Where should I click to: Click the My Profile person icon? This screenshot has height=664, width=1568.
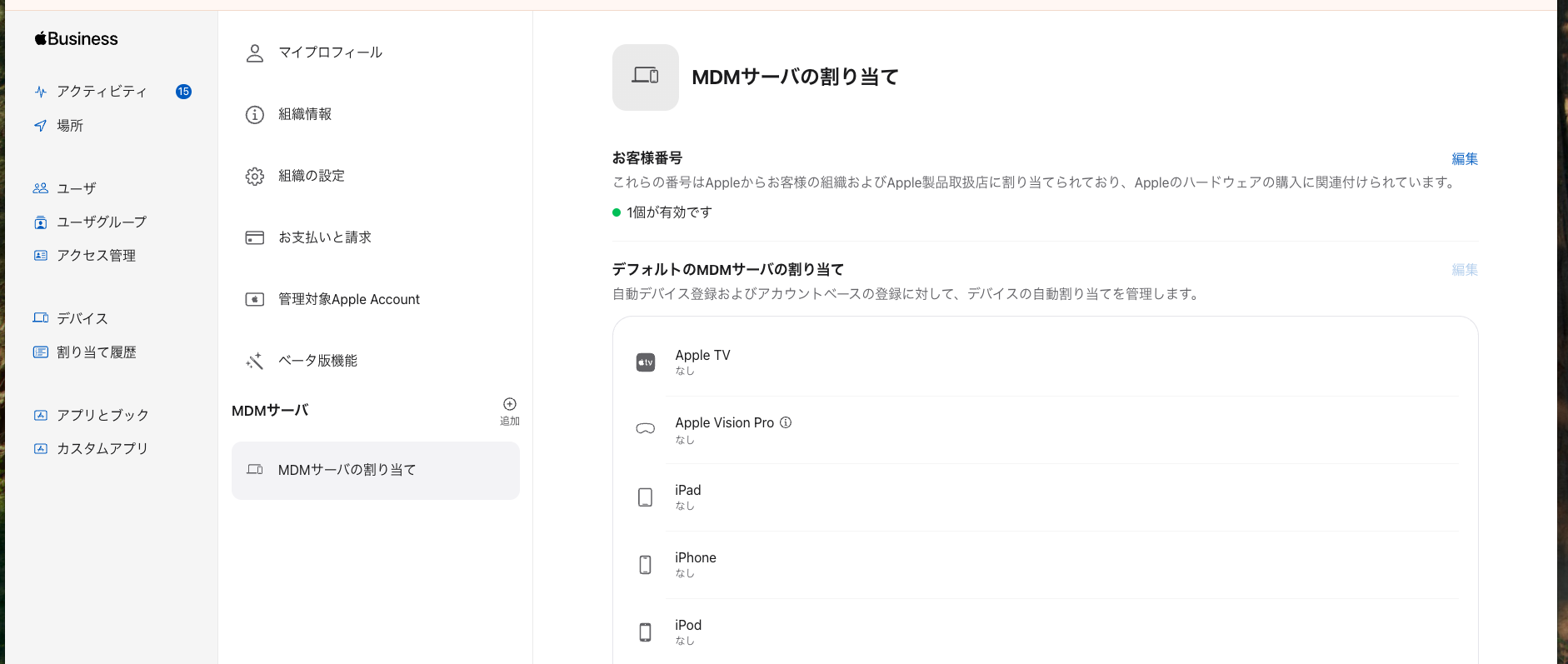pyautogui.click(x=255, y=53)
